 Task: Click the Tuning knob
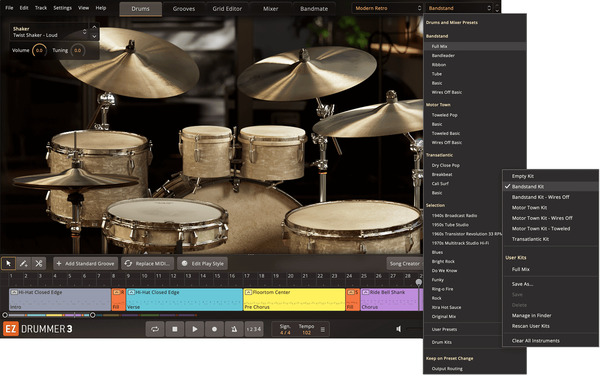point(77,50)
